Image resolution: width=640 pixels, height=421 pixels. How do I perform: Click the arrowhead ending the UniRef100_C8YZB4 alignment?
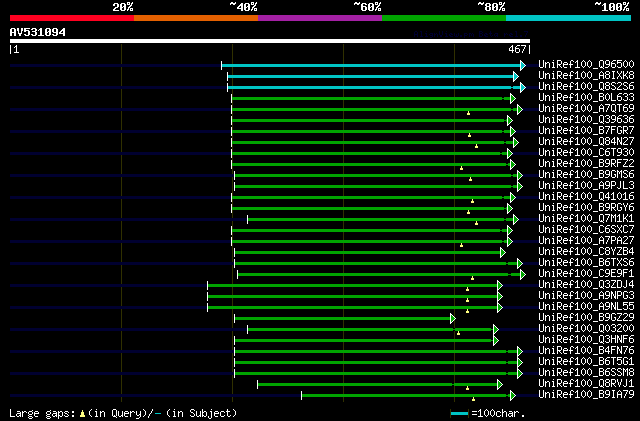[503, 253]
